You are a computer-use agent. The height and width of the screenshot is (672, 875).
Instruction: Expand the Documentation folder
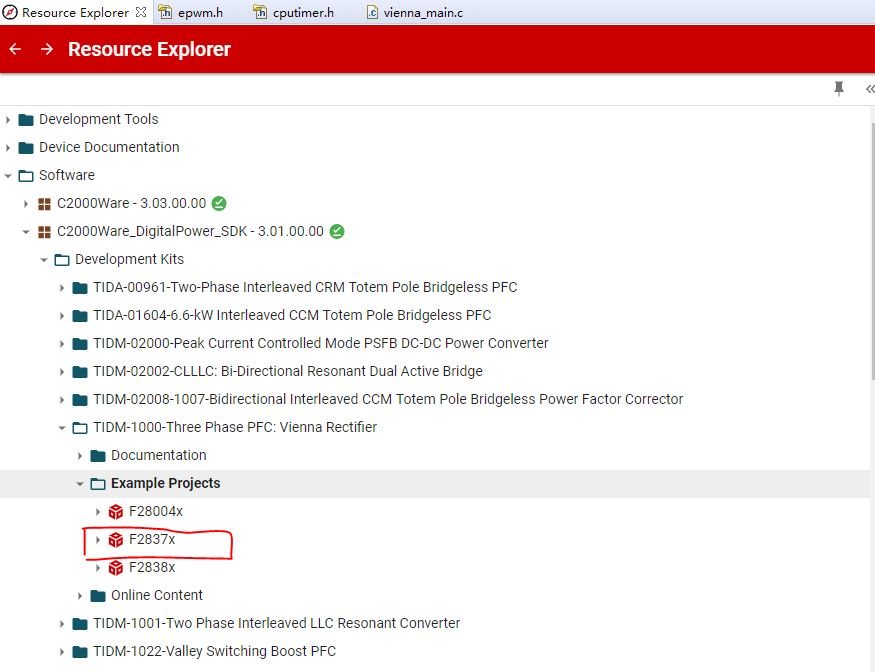tap(80, 456)
